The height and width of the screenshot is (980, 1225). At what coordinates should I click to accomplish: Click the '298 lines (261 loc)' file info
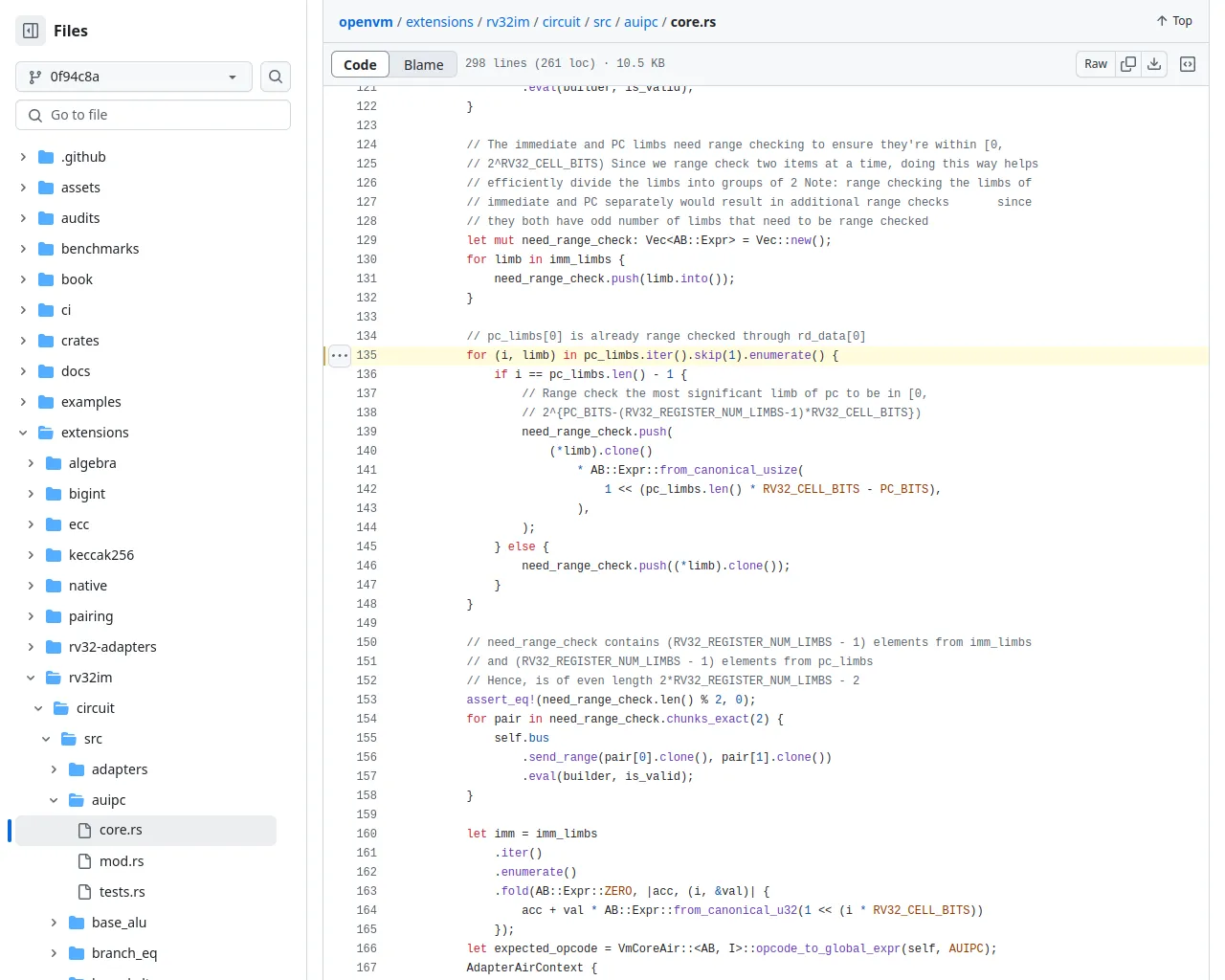click(x=530, y=63)
